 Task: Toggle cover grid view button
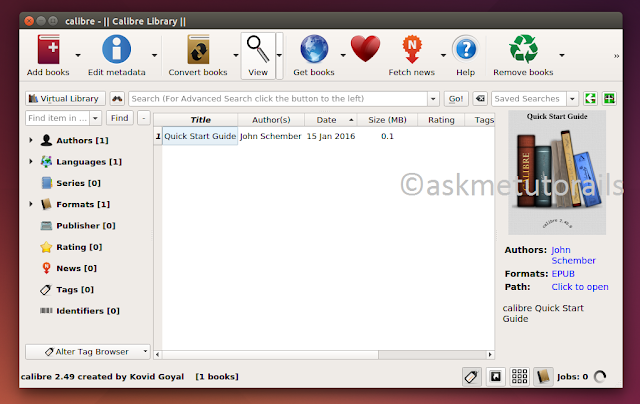(x=519, y=376)
